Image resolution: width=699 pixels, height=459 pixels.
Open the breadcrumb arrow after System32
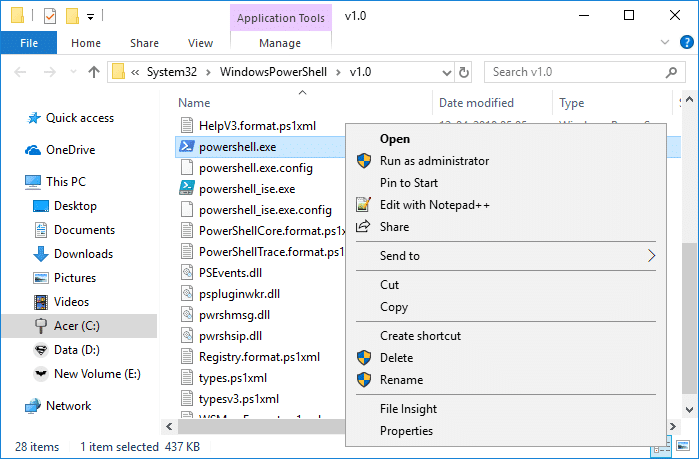(x=208, y=72)
